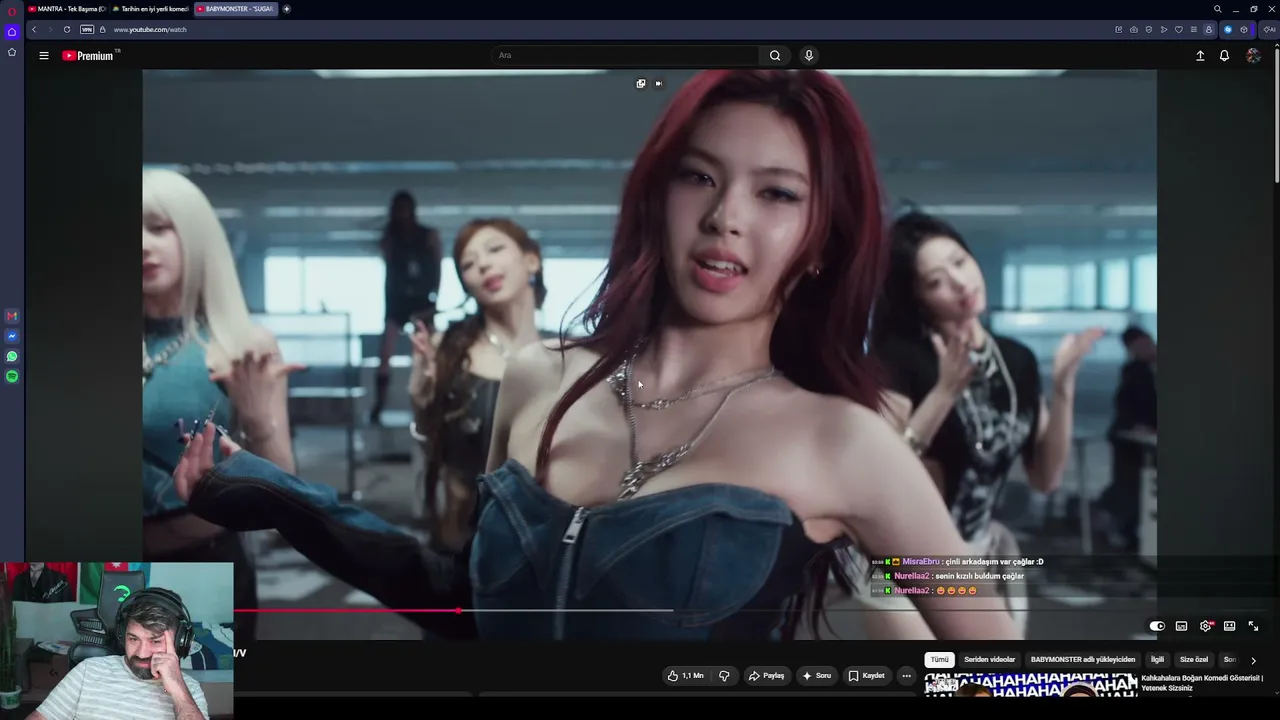1280x720 pixels.
Task: Click the 'MisraEbru' chat username
Action: pos(921,562)
